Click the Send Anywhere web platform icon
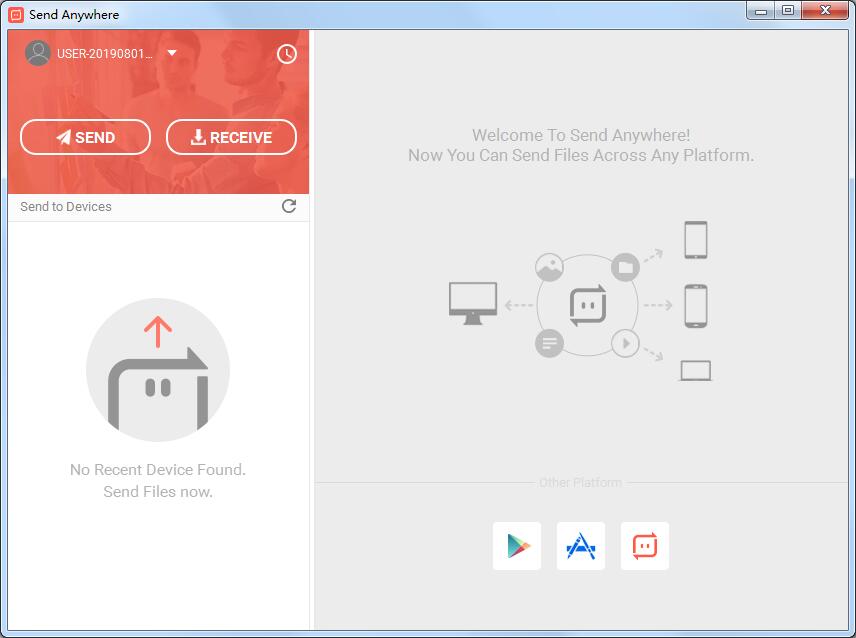The width and height of the screenshot is (856, 638). click(x=644, y=545)
